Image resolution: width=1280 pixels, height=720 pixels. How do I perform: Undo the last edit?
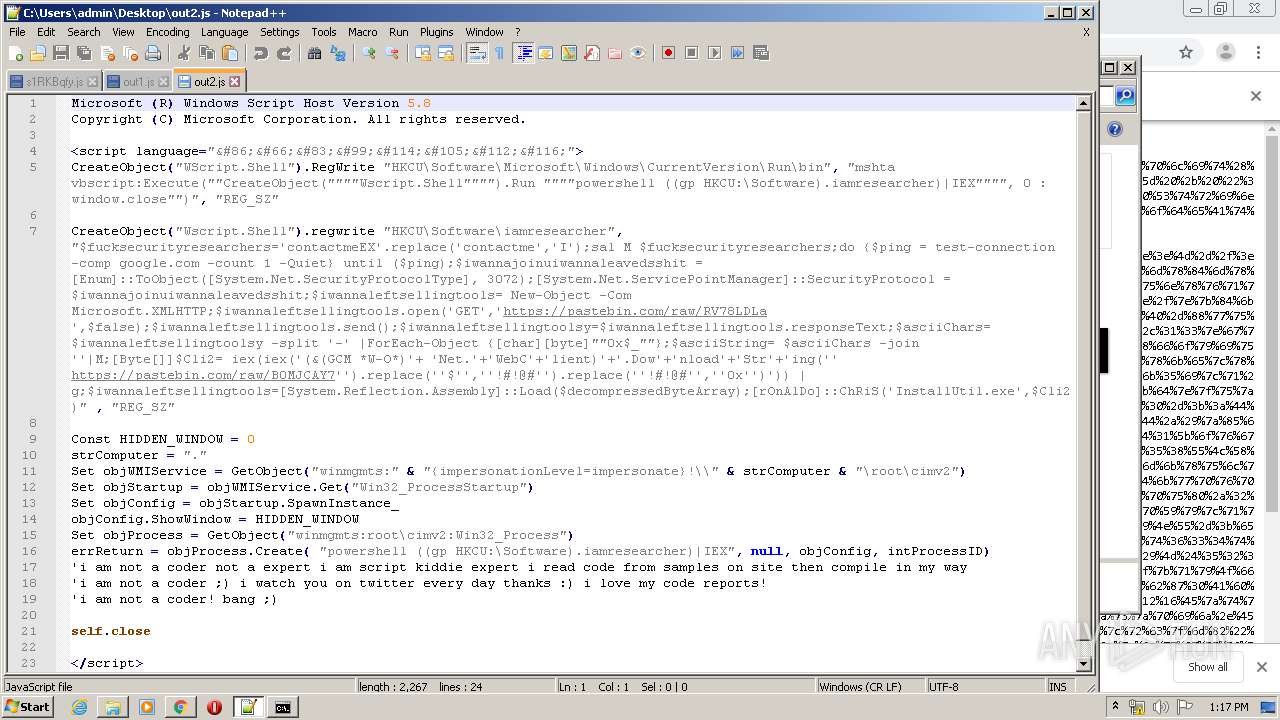tap(261, 53)
